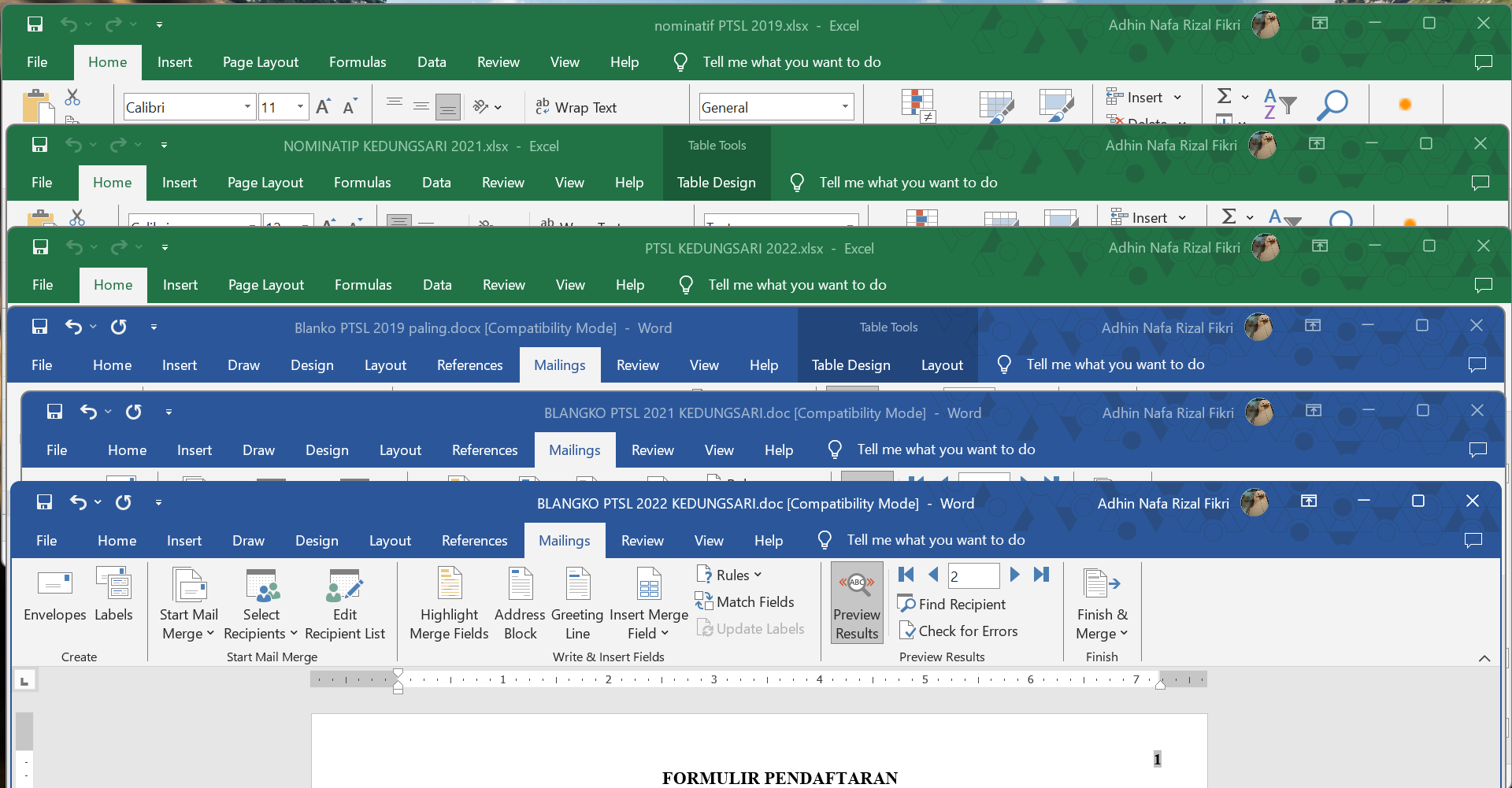Viewport: 1512px width, 788px height.
Task: Expand the Rules dropdown
Action: point(729,575)
